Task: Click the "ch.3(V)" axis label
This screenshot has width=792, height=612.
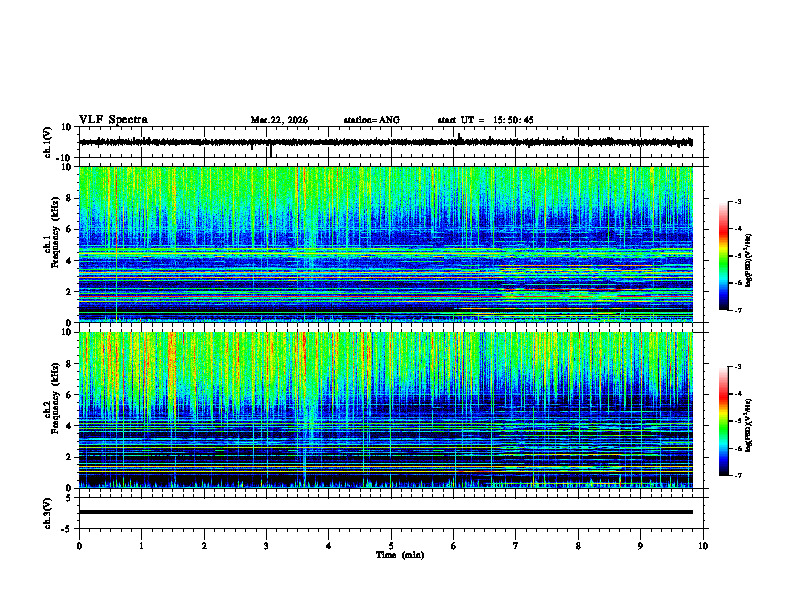Action: coord(48,513)
